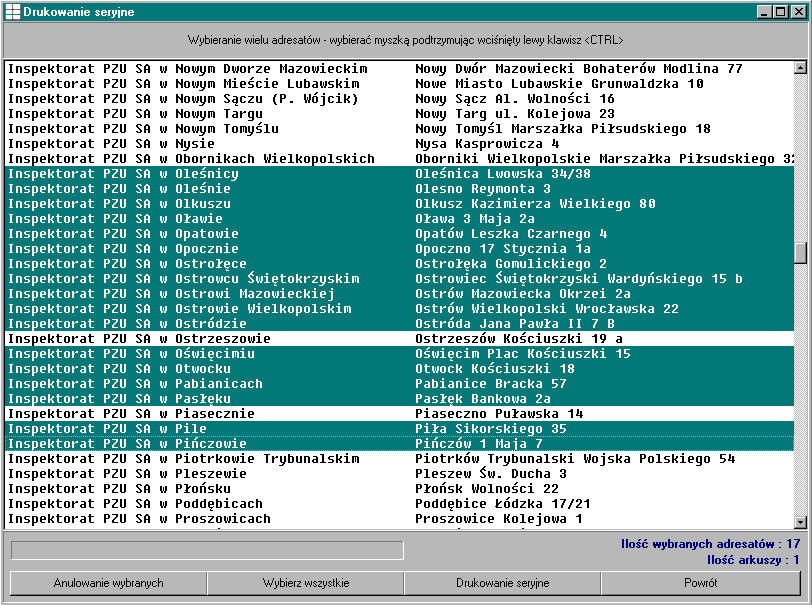Viewport: 812px width, 605px height.
Task: Select row Inspektorat PZU SA w Piotrkowie Trybunalskim
Action: point(399,459)
